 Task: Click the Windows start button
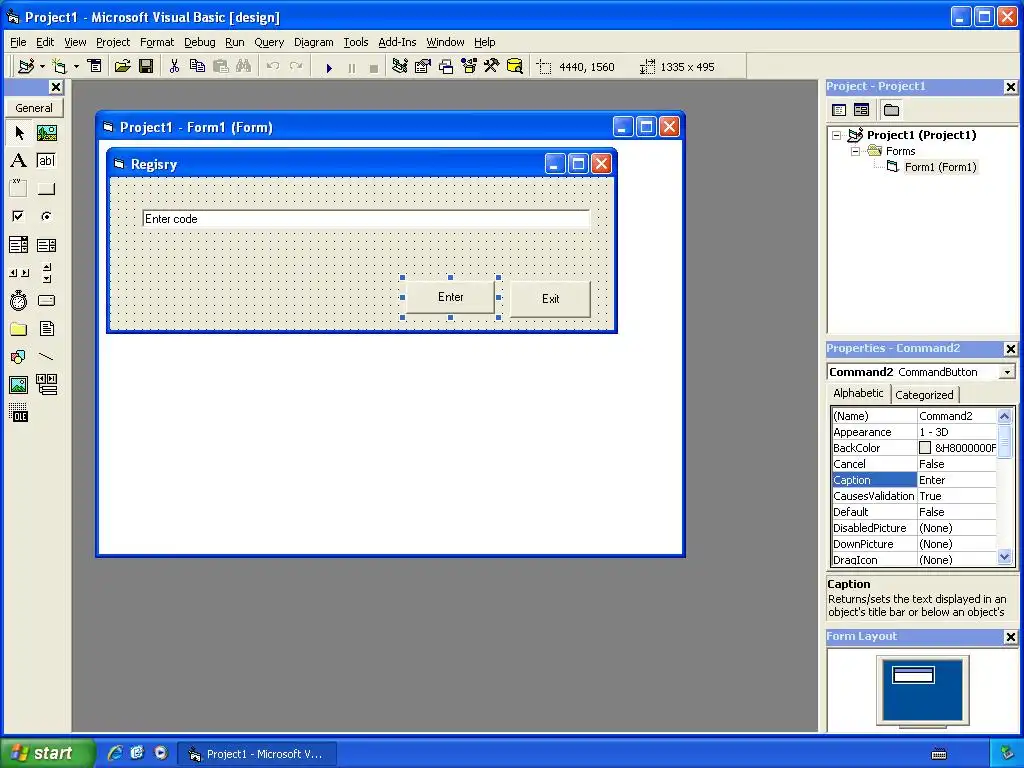[47, 753]
